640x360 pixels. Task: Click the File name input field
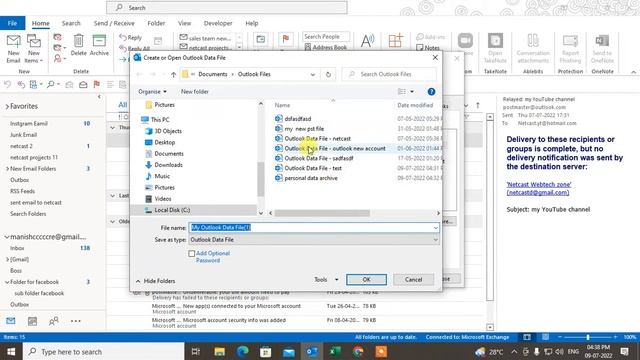click(x=312, y=227)
